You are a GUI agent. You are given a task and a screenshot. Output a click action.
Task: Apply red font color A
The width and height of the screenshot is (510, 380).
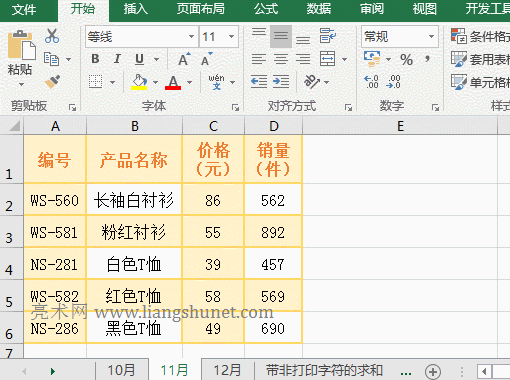pyautogui.click(x=173, y=82)
